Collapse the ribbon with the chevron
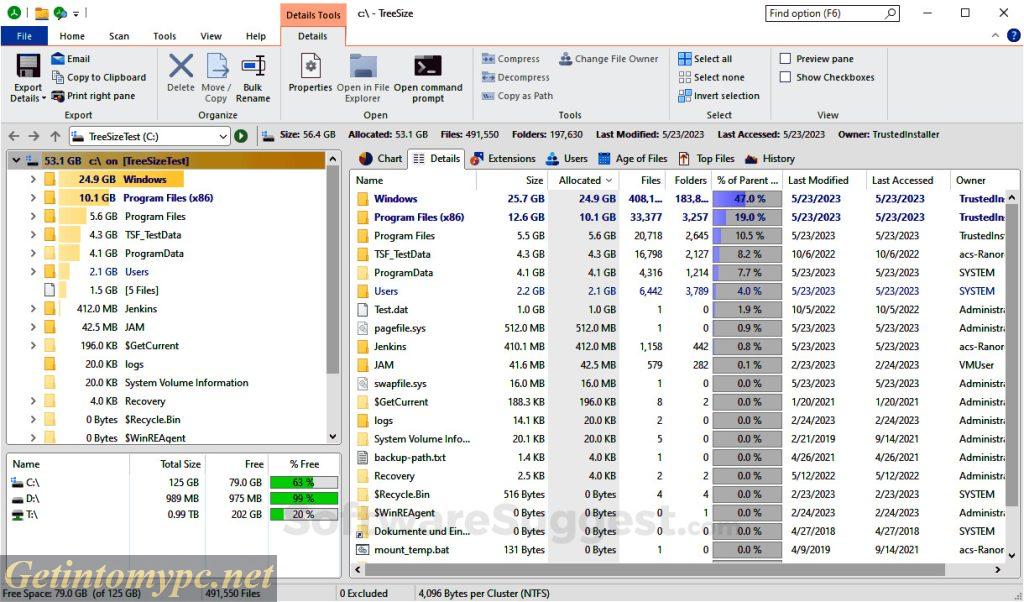 pyautogui.click(x=995, y=35)
